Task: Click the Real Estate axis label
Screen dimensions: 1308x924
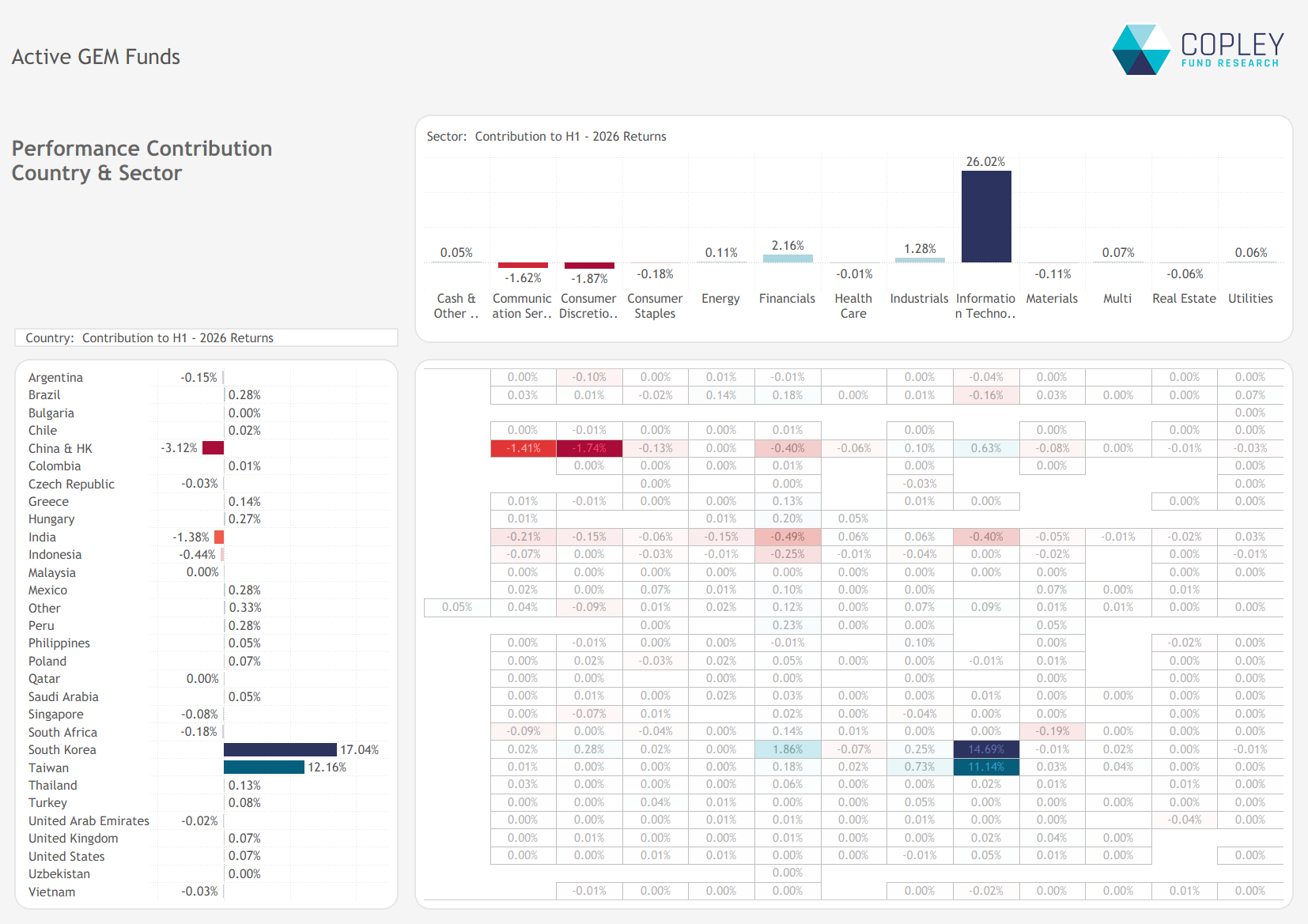Action: click(1184, 299)
